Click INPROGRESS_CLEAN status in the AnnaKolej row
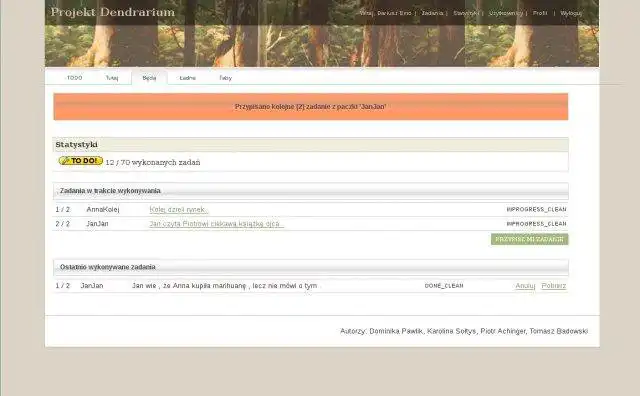This screenshot has height=396, width=640. tap(536, 209)
